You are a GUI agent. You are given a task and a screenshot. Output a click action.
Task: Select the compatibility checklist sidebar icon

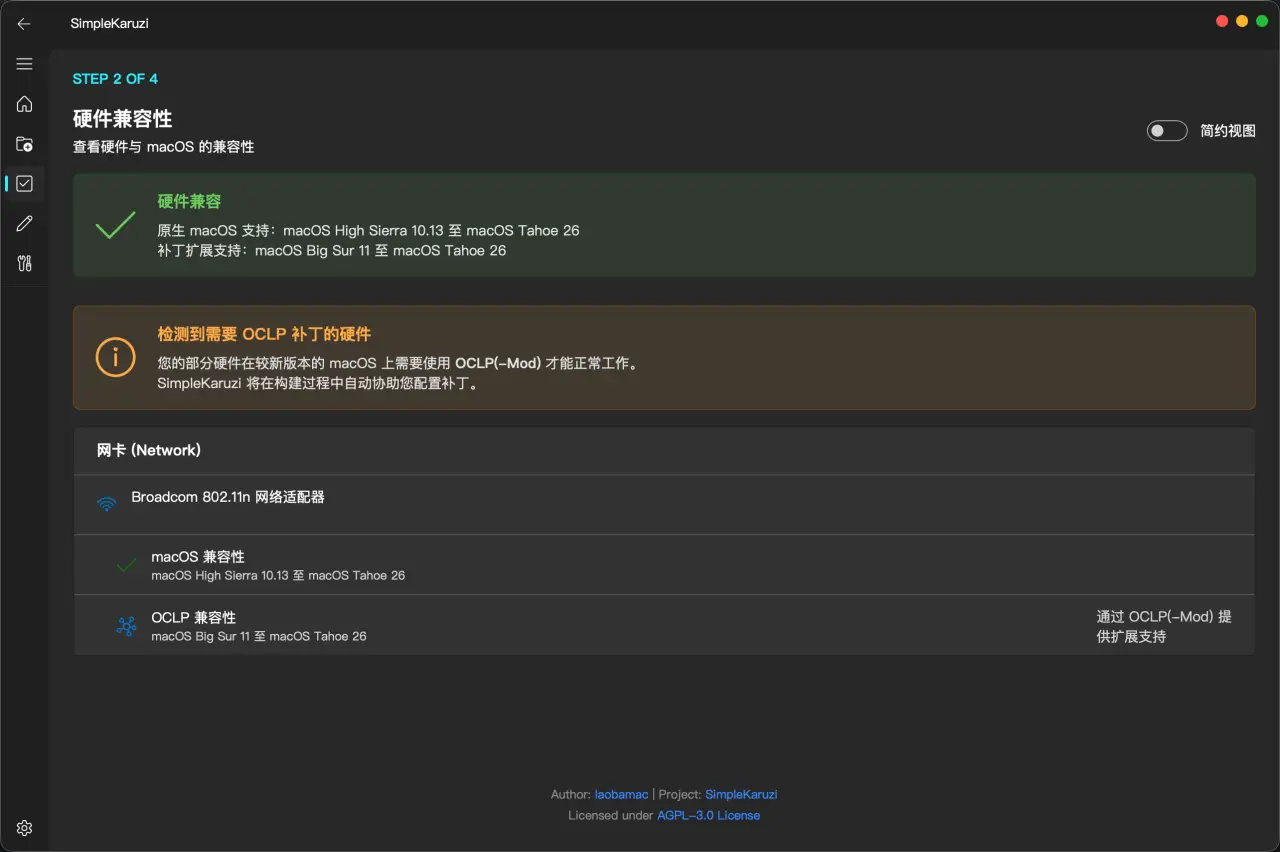click(24, 184)
